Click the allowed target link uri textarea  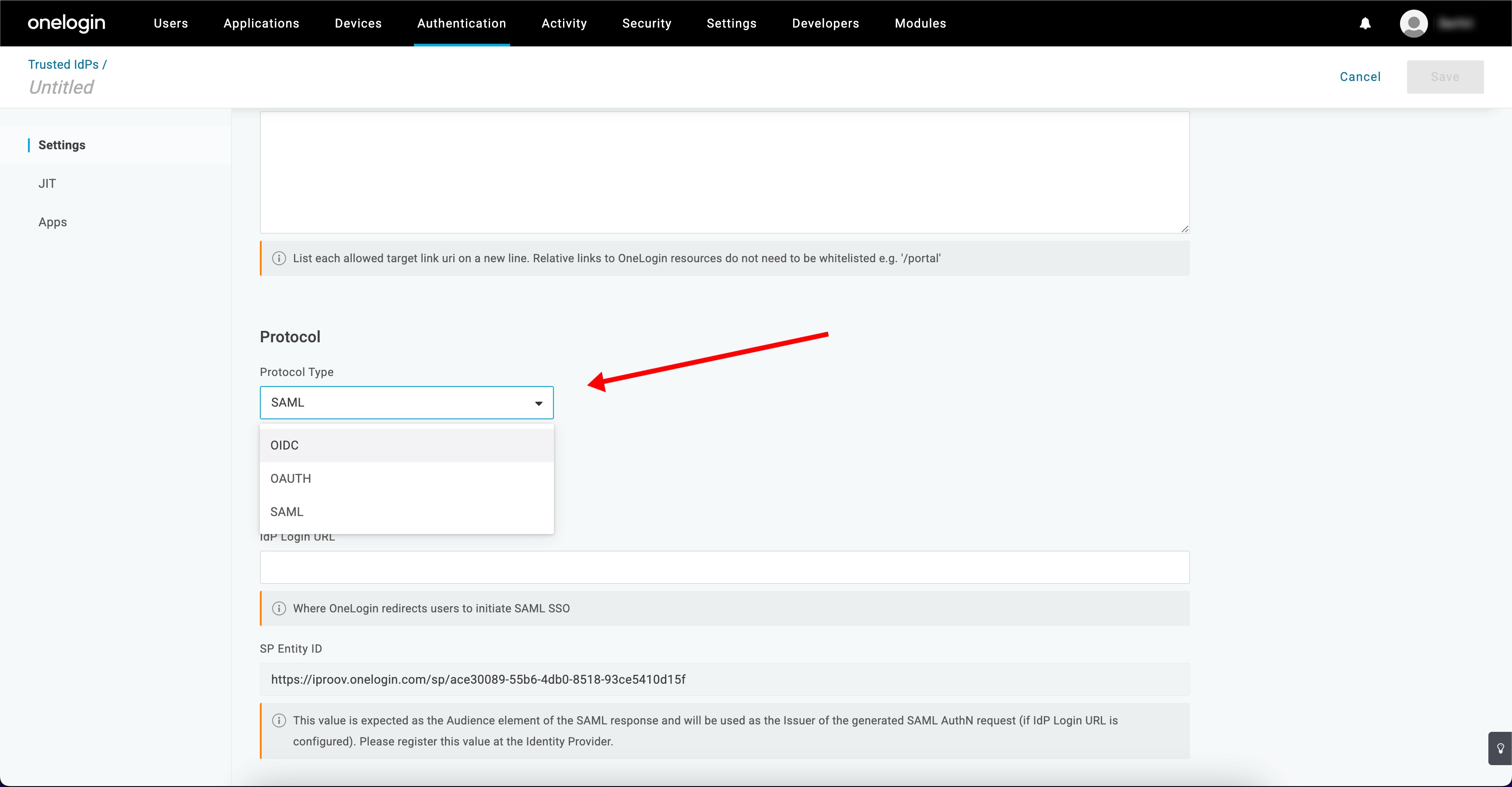[x=724, y=172]
